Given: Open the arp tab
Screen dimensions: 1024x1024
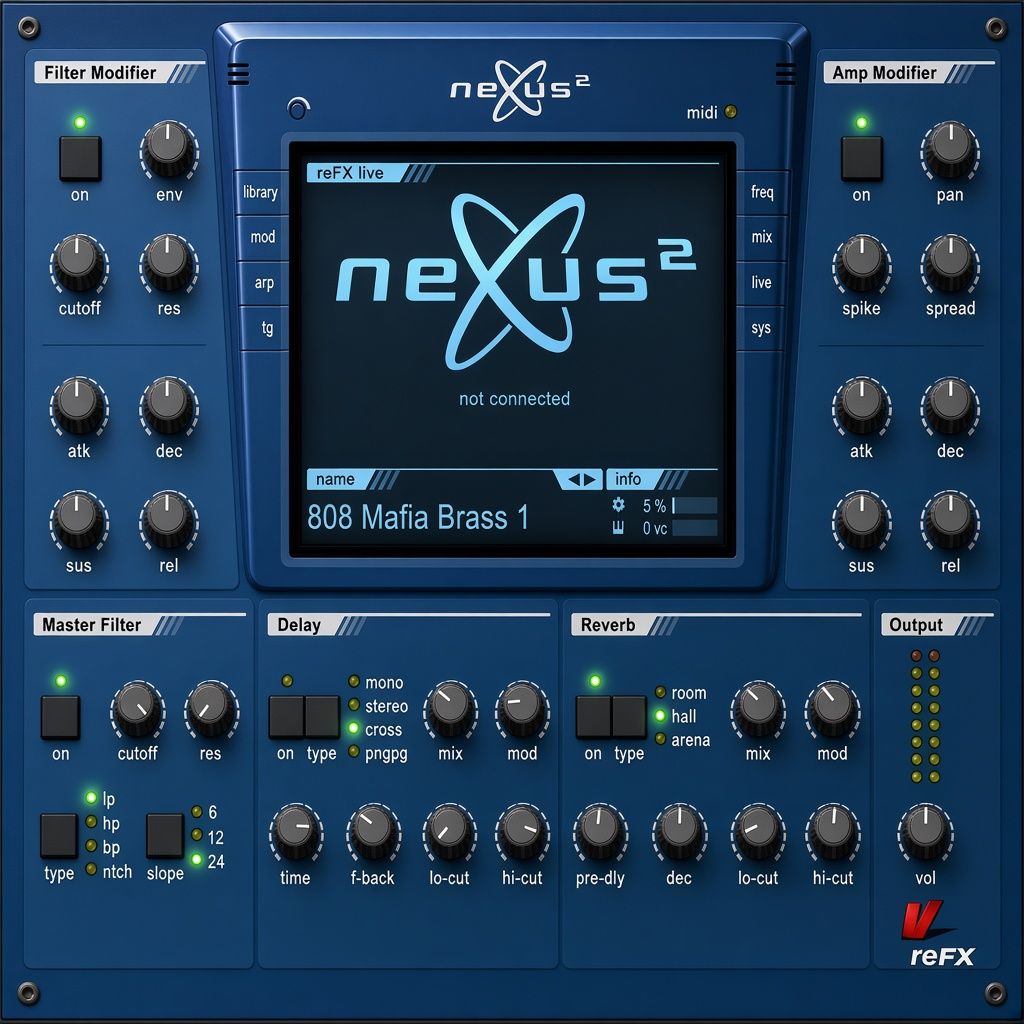Looking at the screenshot, I should (264, 283).
